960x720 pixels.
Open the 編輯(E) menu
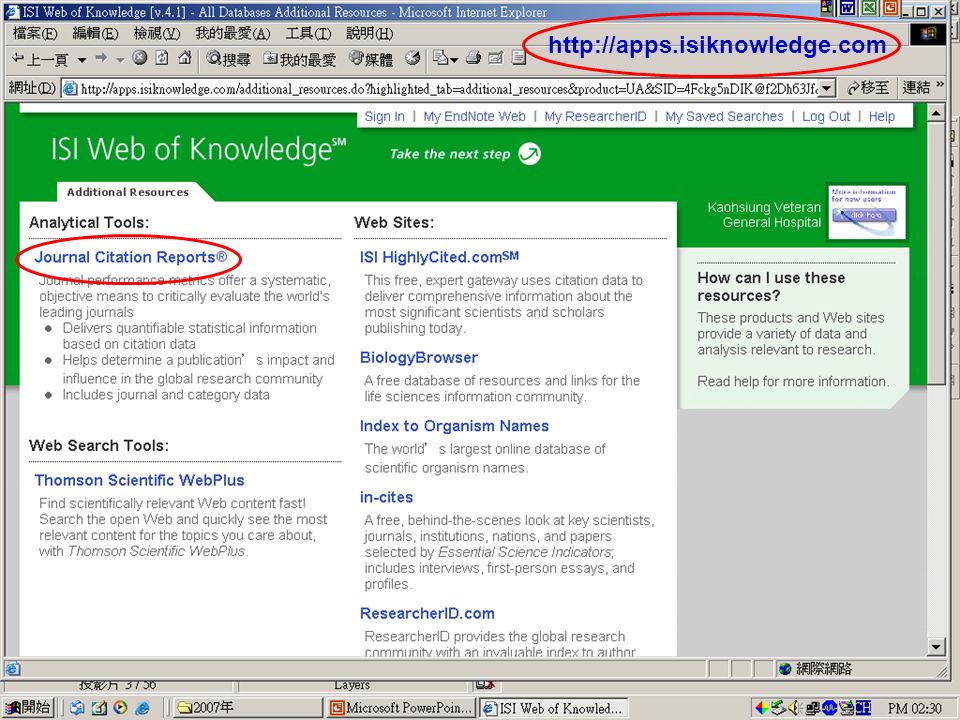tap(96, 33)
